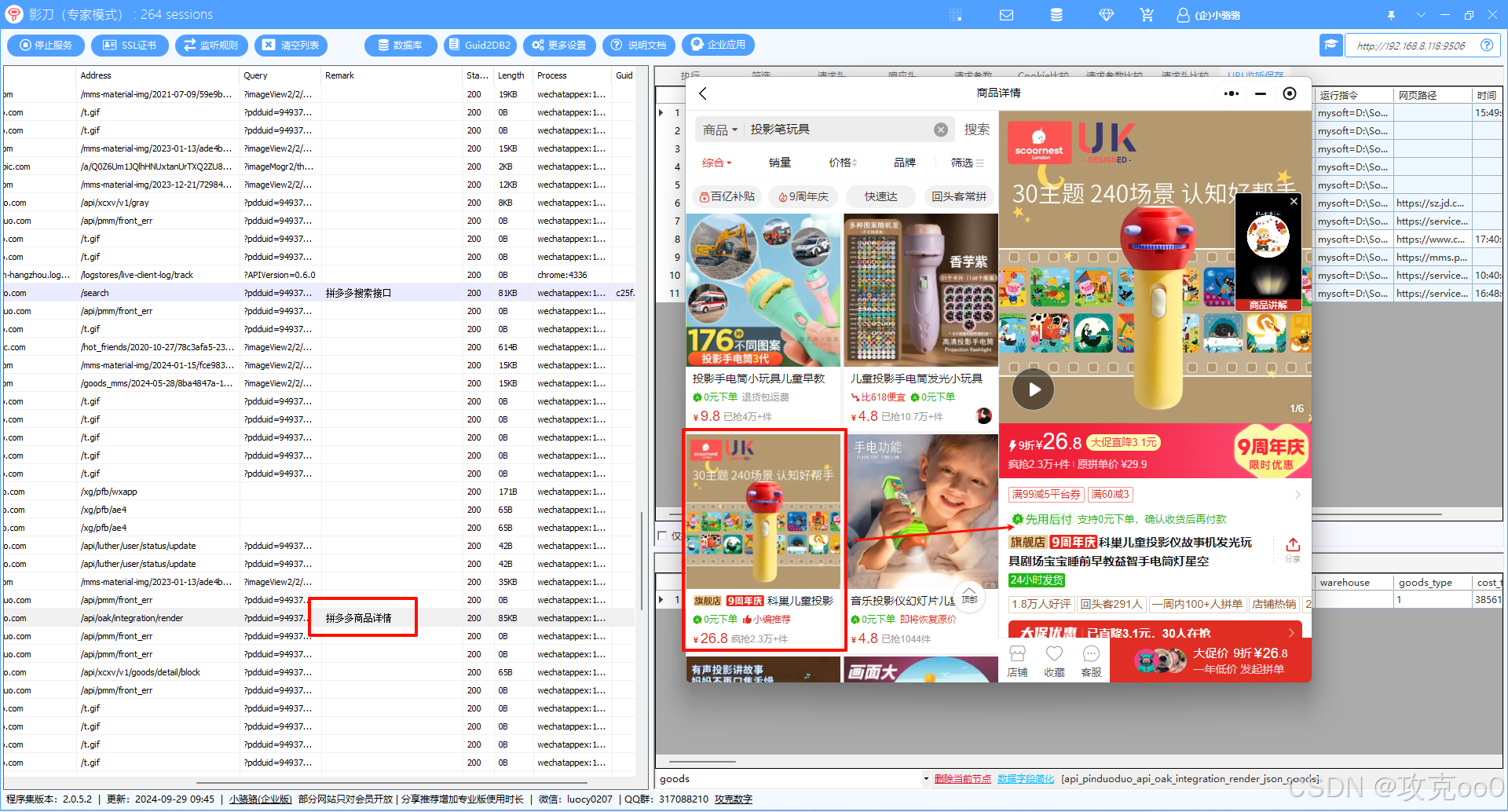Click the goods_type column header
This screenshot has height=812, width=1508.
point(1425,583)
